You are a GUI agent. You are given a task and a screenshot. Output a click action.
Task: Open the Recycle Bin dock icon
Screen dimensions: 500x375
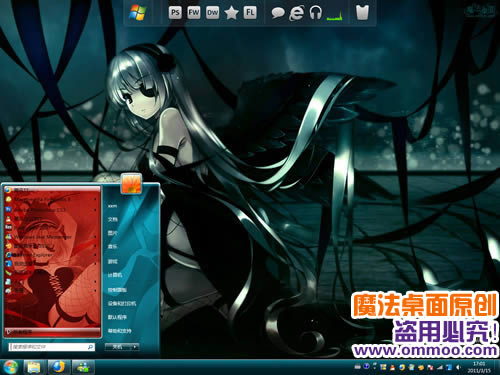coord(362,13)
